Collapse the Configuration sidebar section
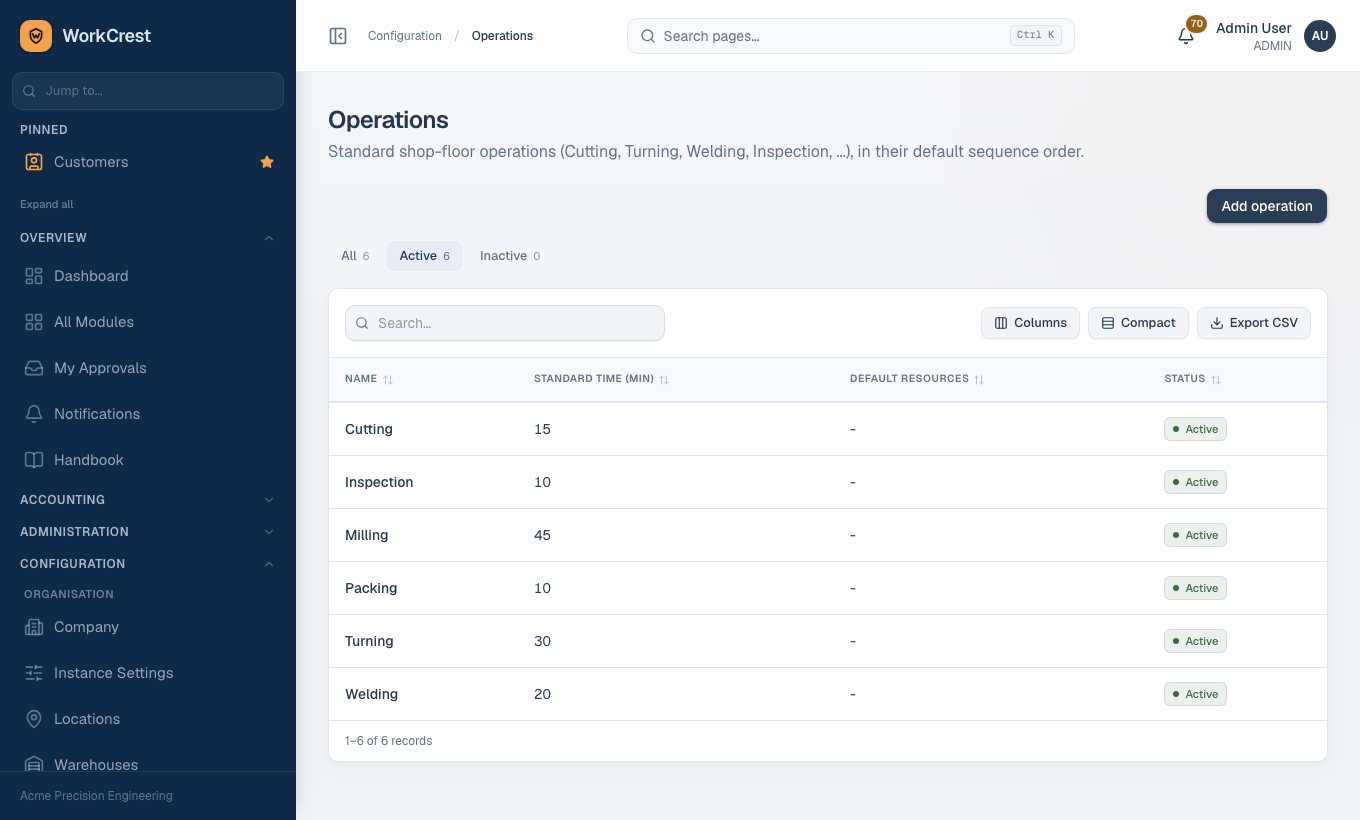The image size is (1360, 820). (x=148, y=564)
